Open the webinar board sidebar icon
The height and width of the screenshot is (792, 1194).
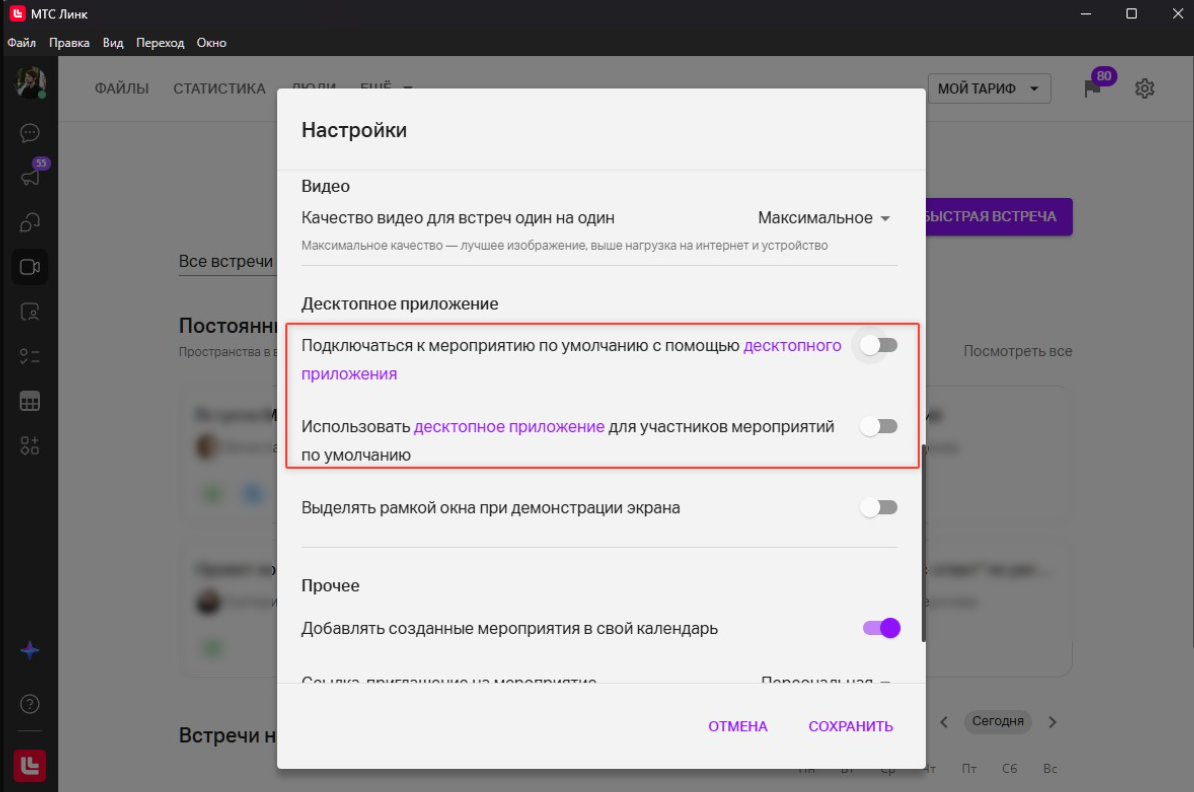(30, 312)
